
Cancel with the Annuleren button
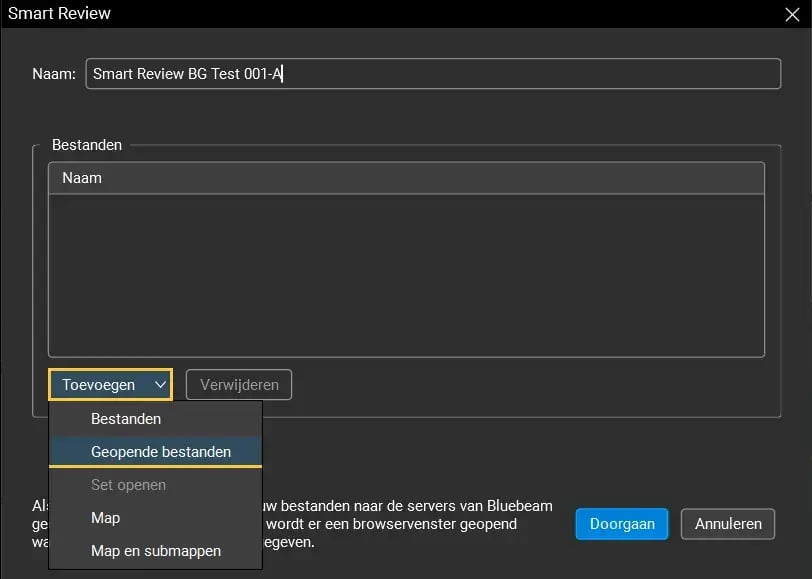click(x=728, y=524)
